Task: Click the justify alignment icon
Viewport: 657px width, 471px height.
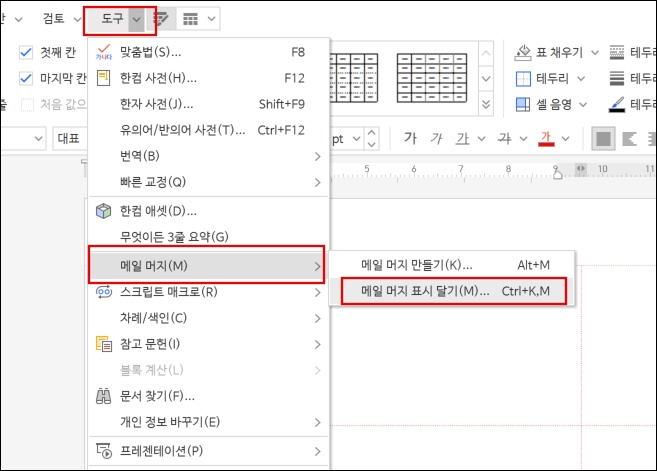Action: 603,139
